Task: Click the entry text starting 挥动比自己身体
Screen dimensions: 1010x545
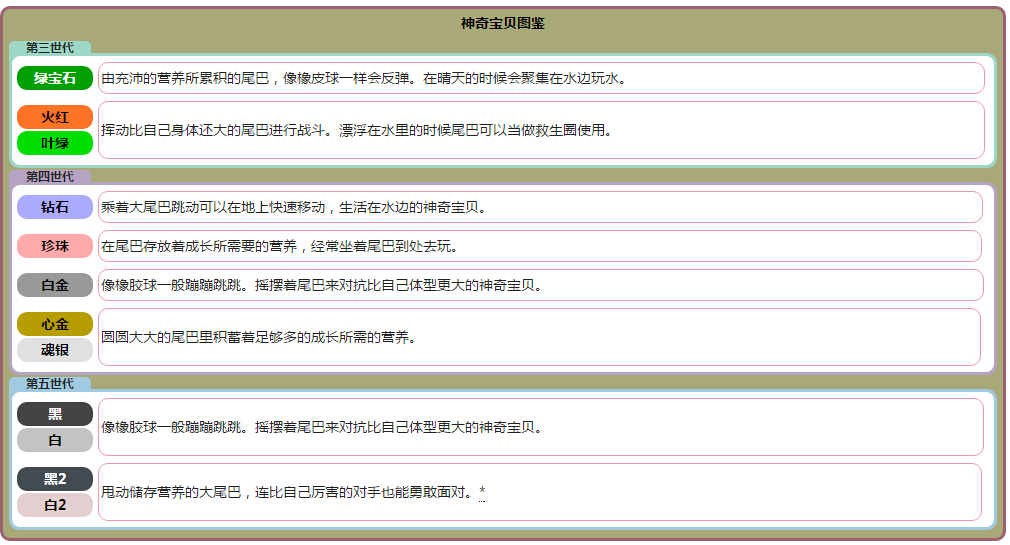Action: tap(357, 130)
